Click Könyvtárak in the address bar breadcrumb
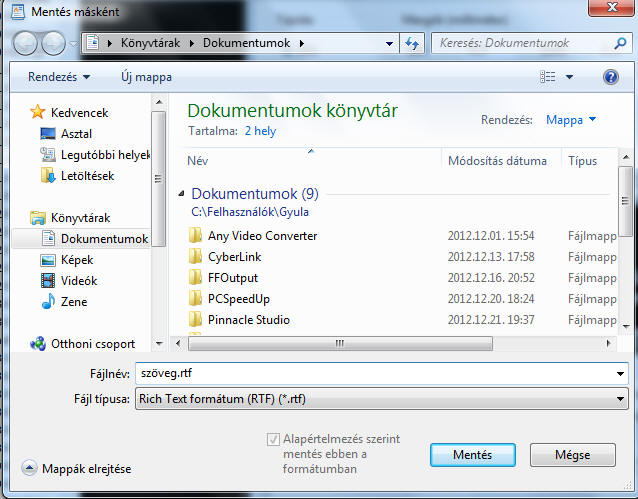Image resolution: width=638 pixels, height=499 pixels. pos(150,43)
